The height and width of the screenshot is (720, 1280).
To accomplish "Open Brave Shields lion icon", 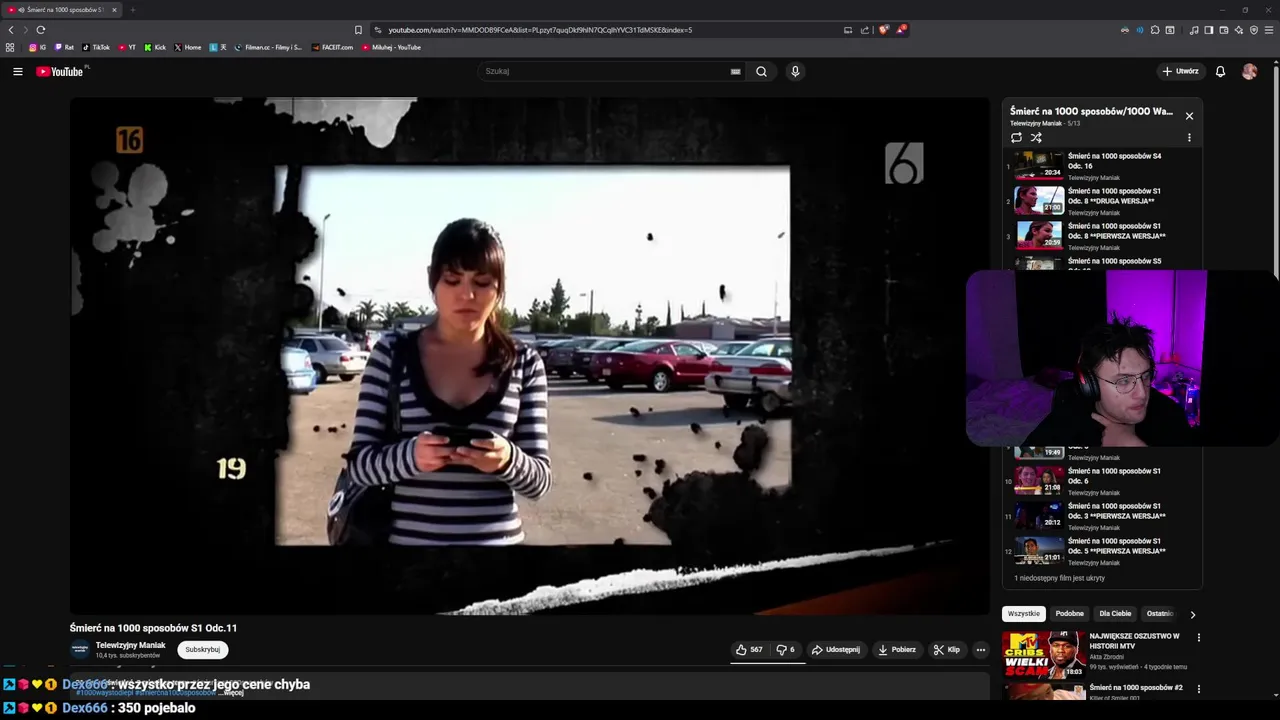I will (x=883, y=30).
